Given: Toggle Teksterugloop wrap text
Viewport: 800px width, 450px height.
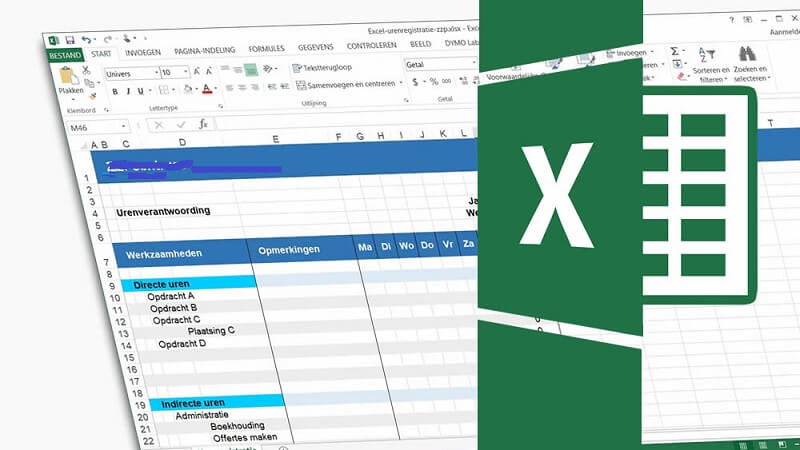Looking at the screenshot, I should click(x=322, y=67).
